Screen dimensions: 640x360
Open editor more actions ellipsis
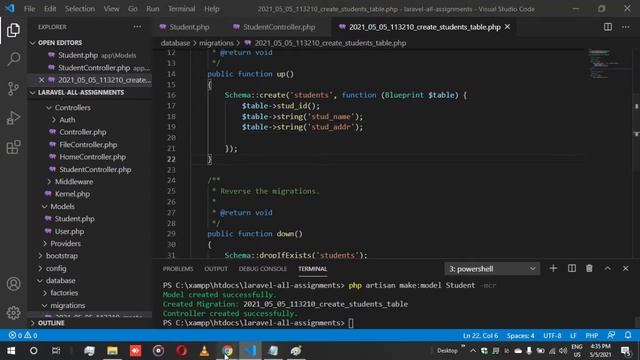[x=626, y=27]
